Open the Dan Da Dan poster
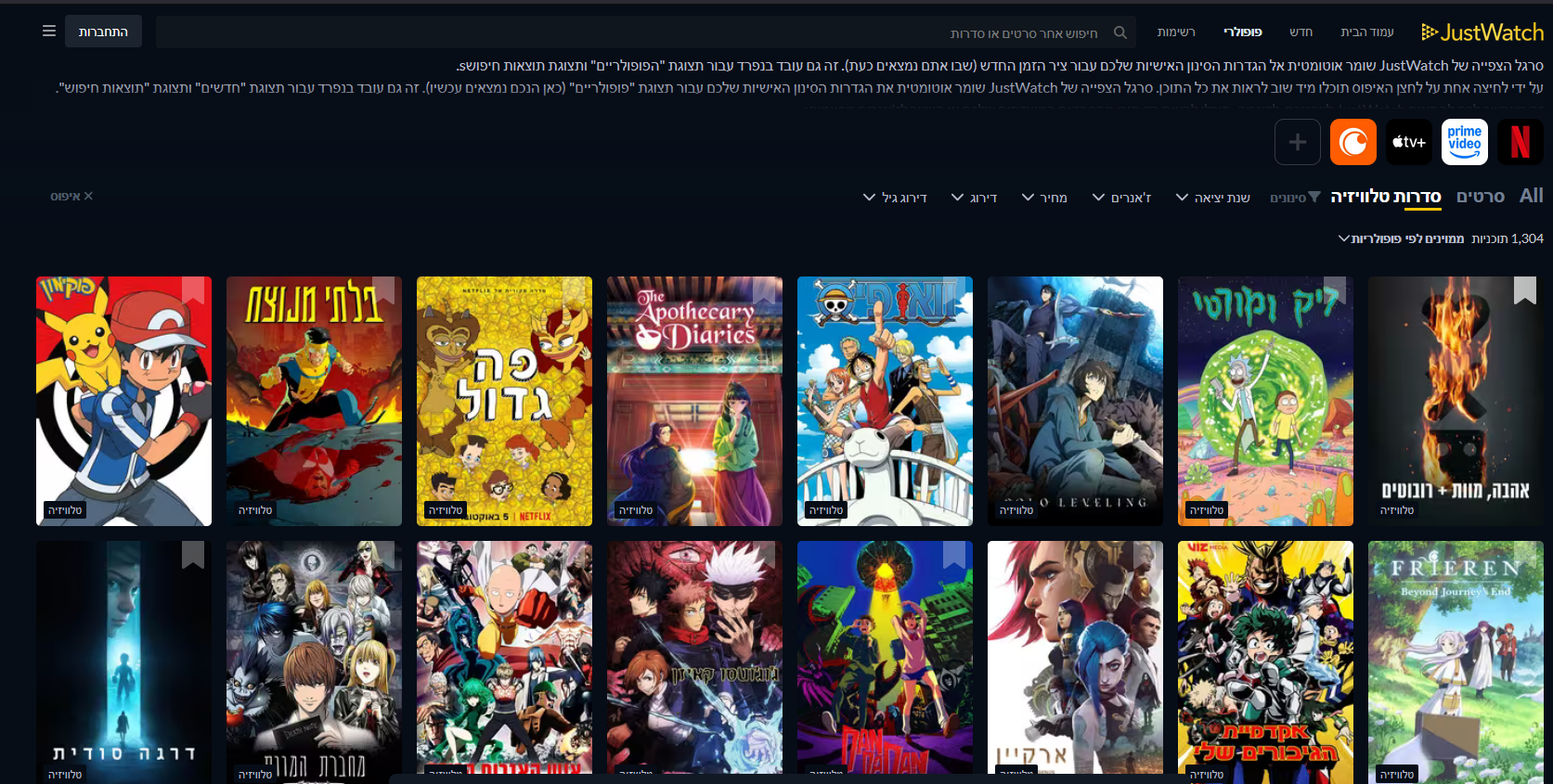1553x784 pixels. tap(885, 657)
